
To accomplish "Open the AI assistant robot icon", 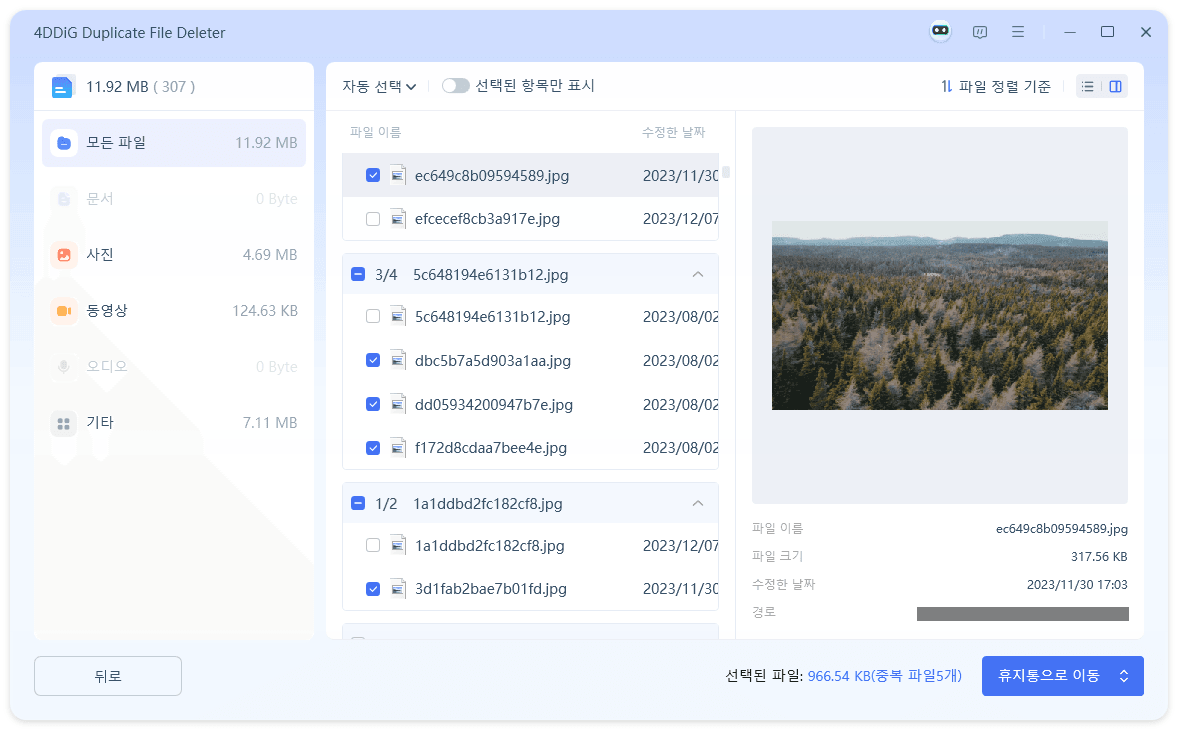I will (940, 31).
